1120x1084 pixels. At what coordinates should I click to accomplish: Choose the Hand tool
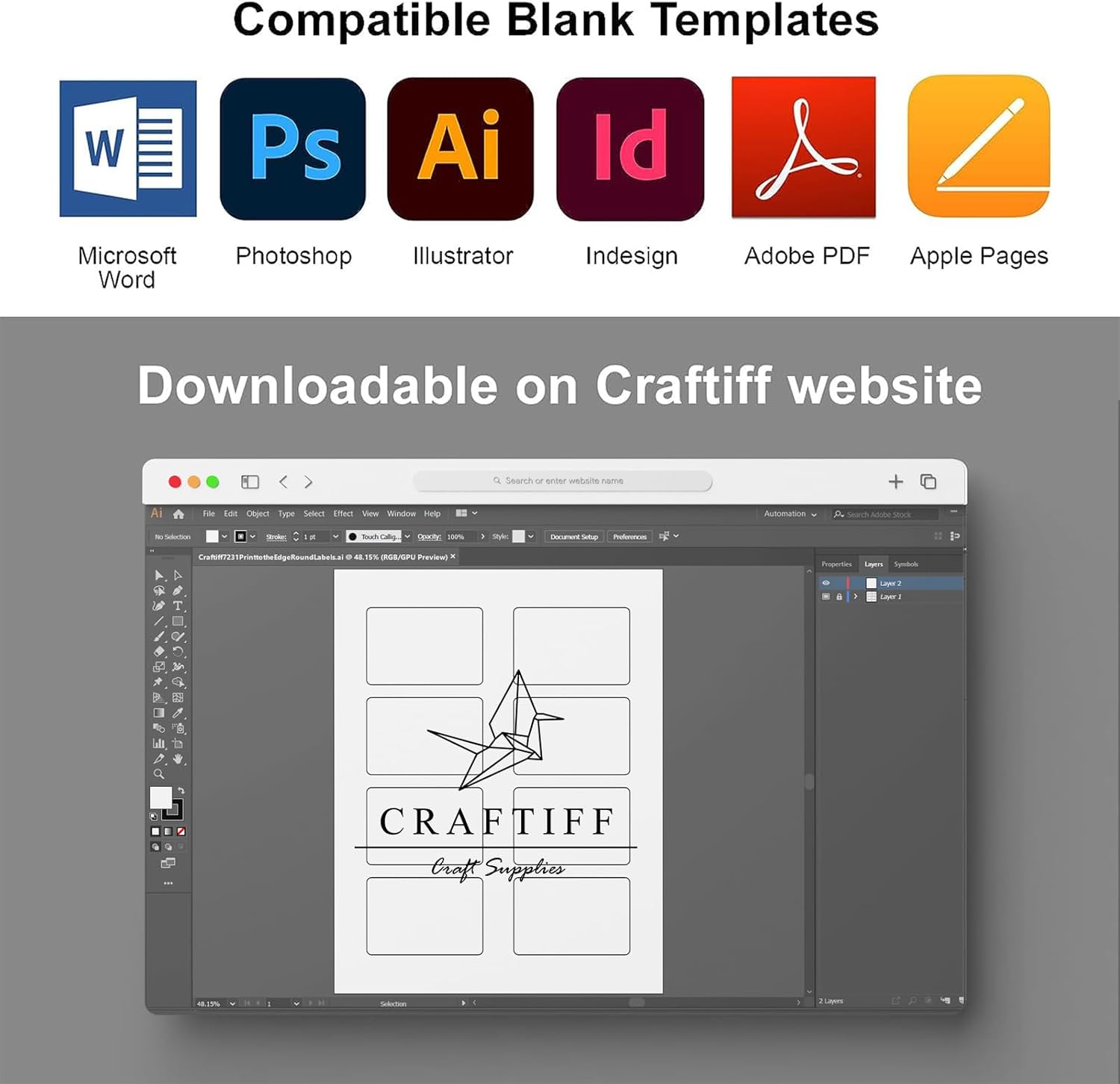pos(178,759)
